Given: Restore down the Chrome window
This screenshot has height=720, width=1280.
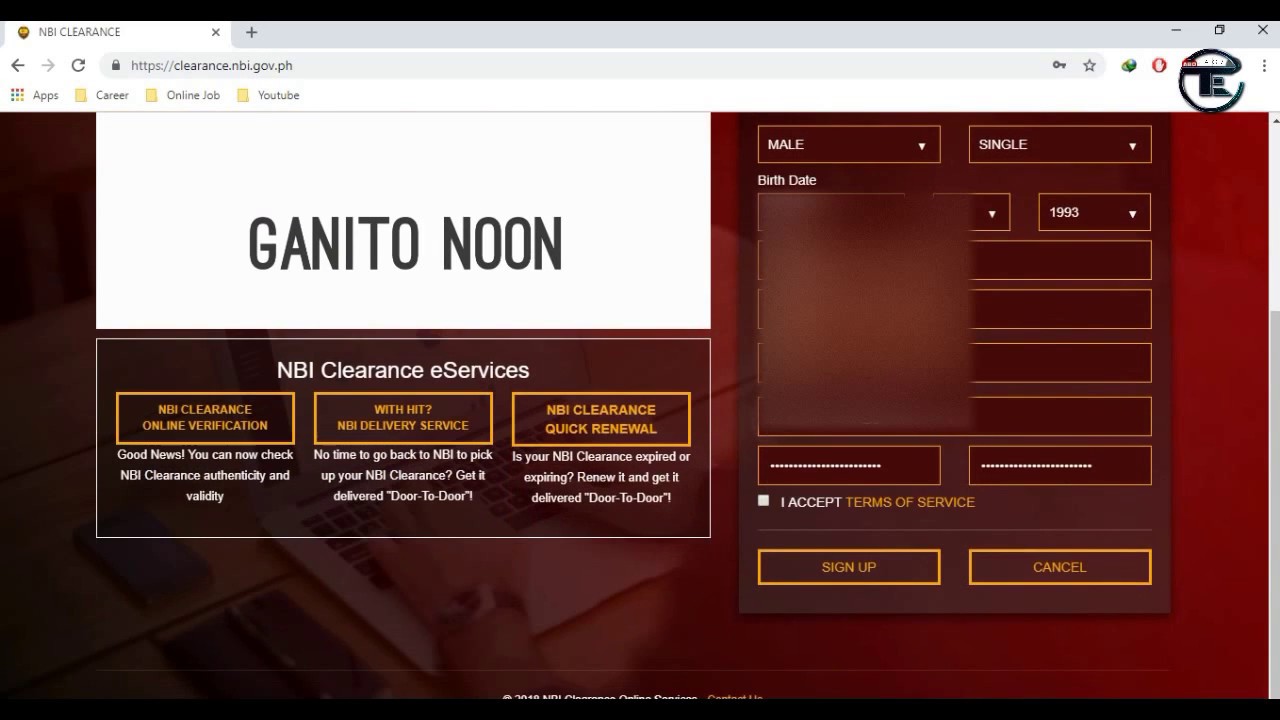Looking at the screenshot, I should point(1220,30).
